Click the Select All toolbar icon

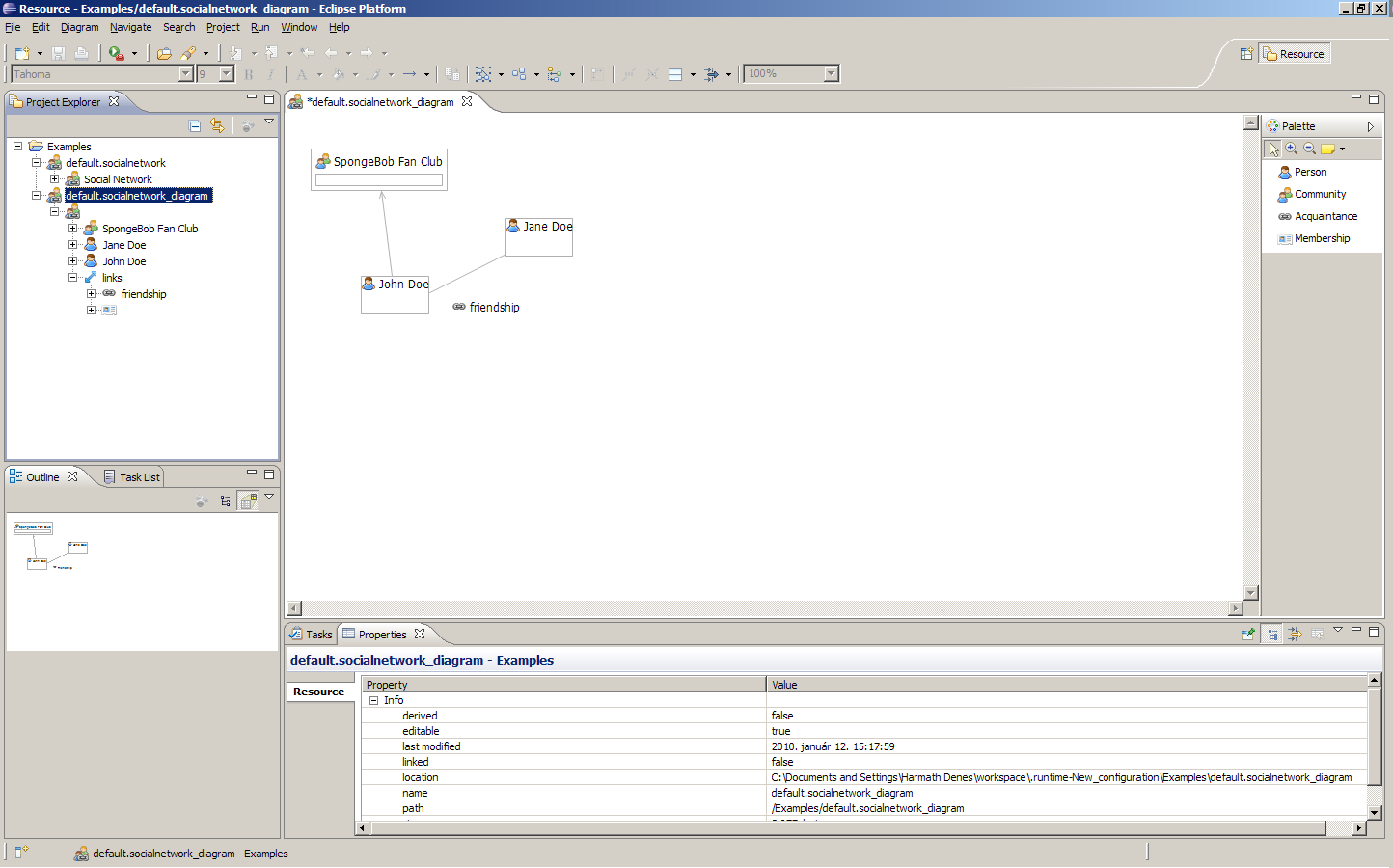pos(483,74)
